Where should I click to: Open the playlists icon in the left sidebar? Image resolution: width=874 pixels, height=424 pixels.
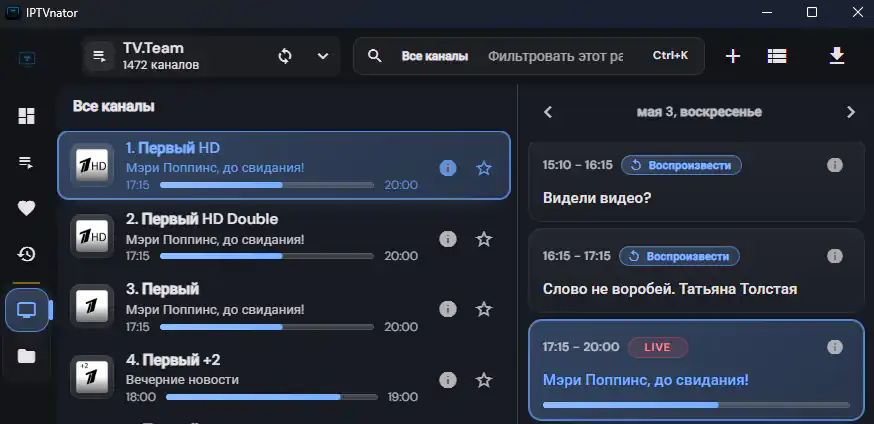coord(26,163)
